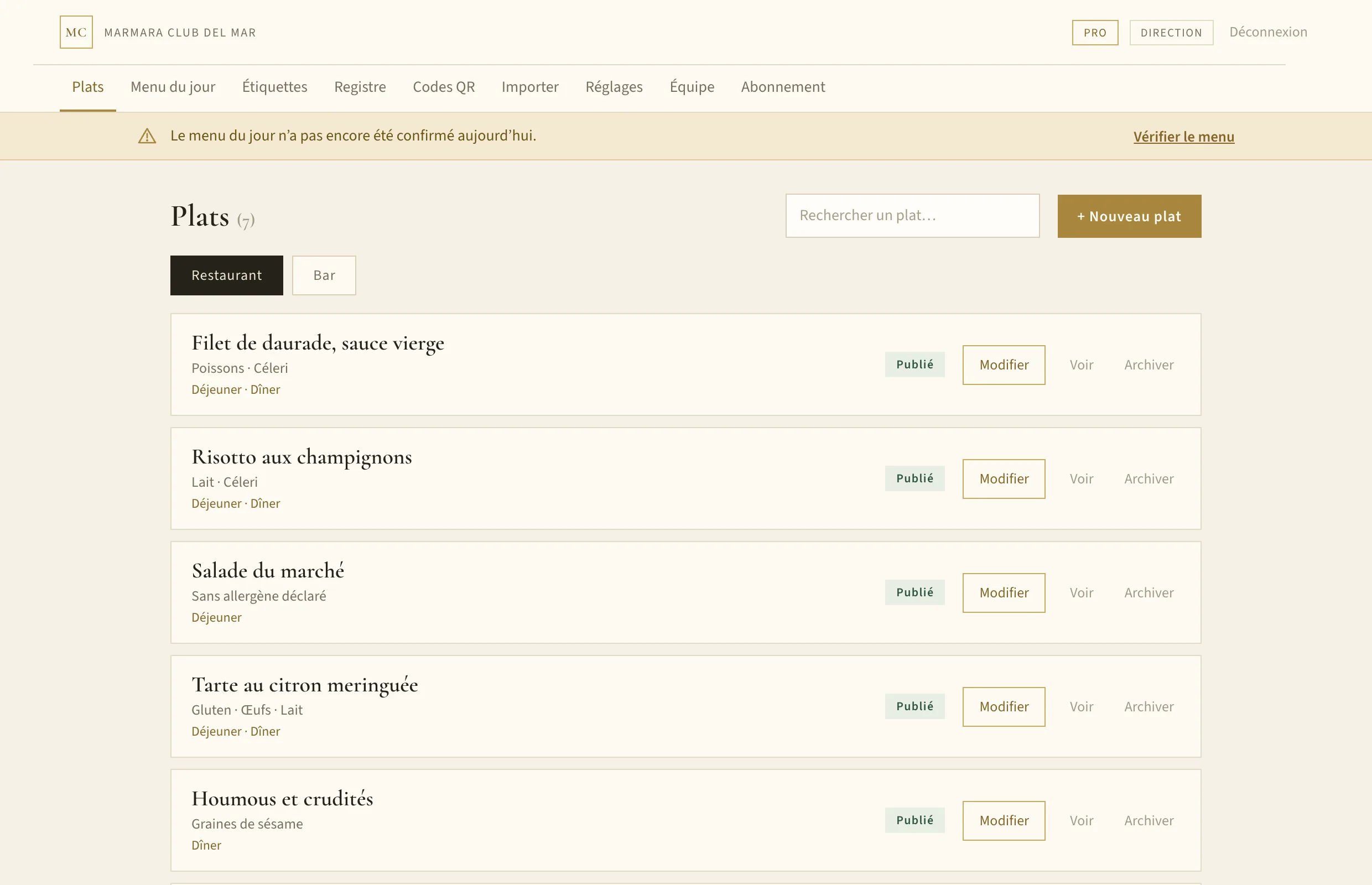Follow the Vérifier le menu link

tap(1184, 137)
